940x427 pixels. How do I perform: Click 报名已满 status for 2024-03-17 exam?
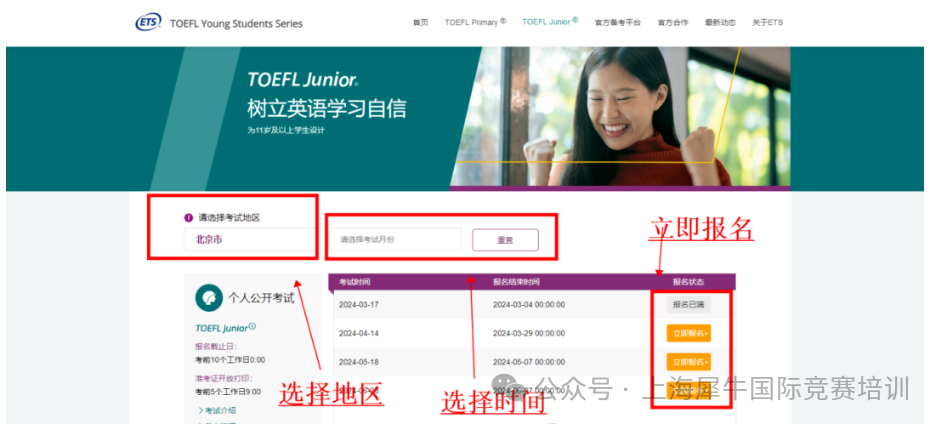point(688,305)
